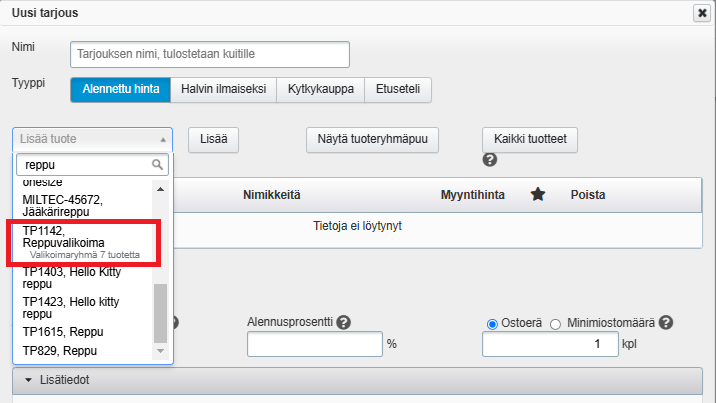The height and width of the screenshot is (403, 716).
Task: Focus the Nimi offer name field
Action: (x=210, y=53)
